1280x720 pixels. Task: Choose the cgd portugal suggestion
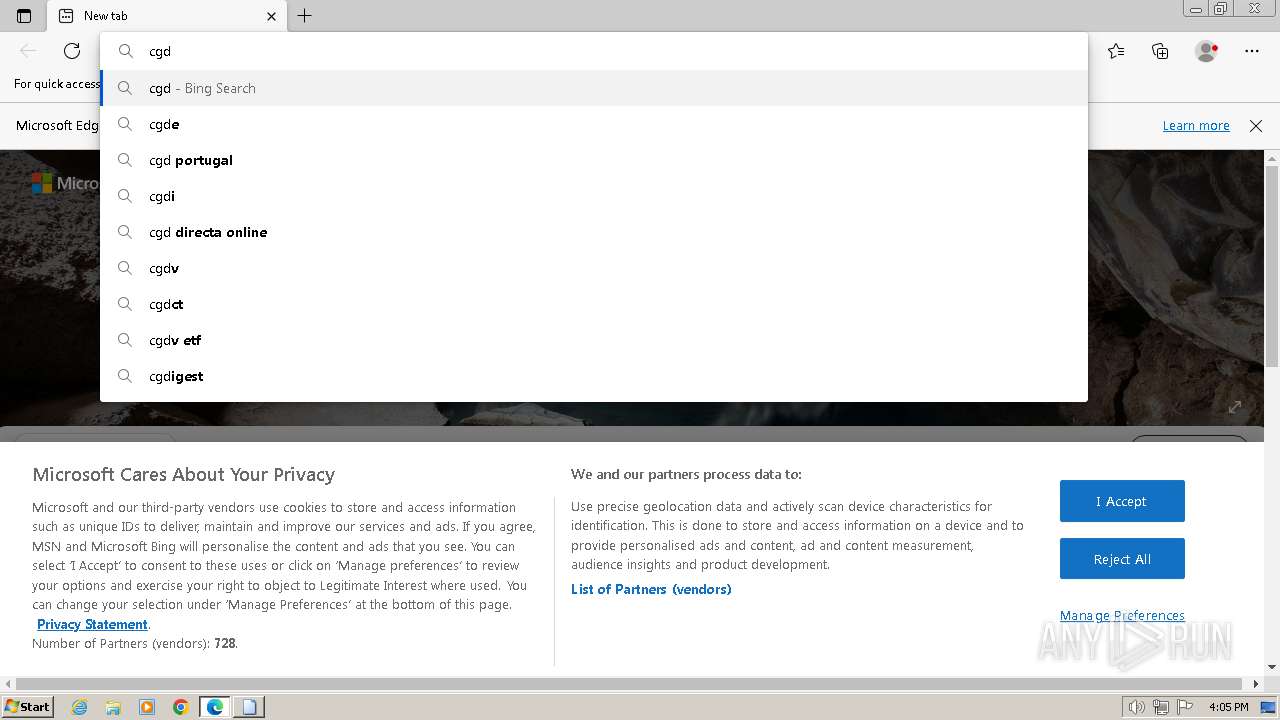point(594,160)
